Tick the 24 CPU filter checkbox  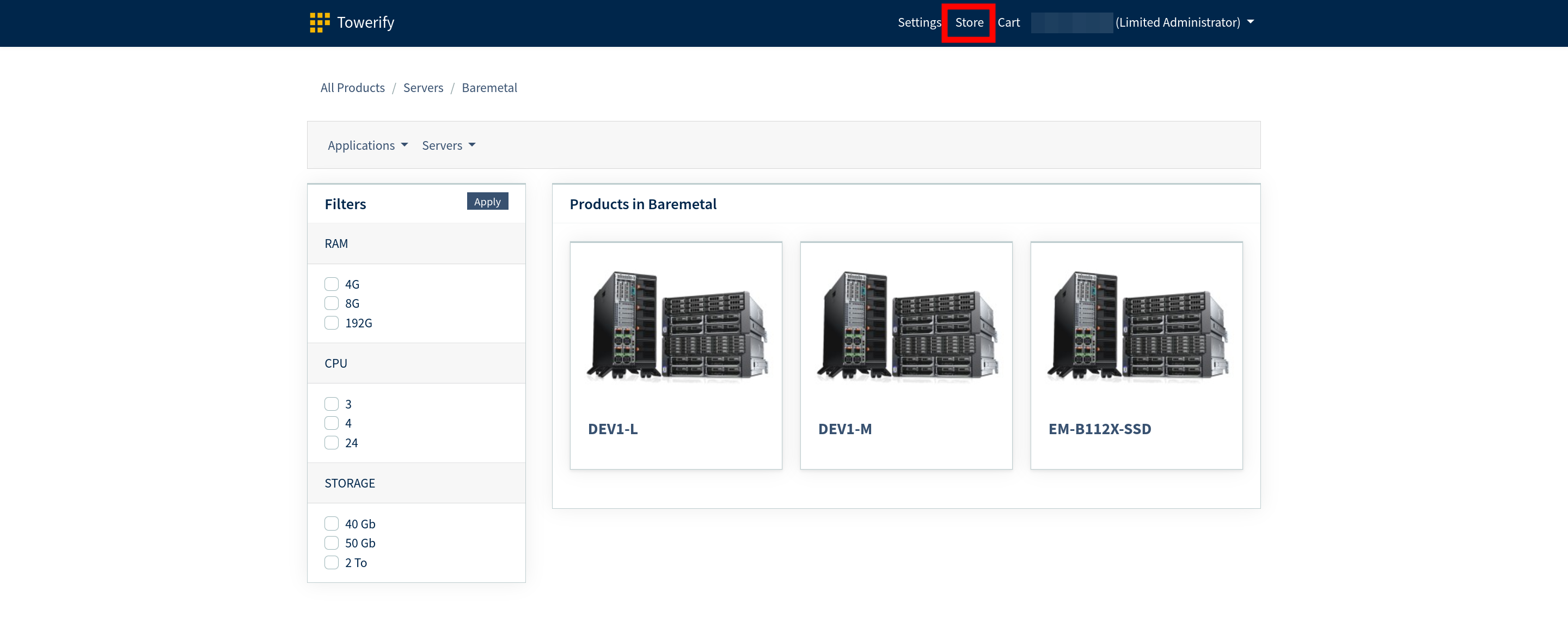pyautogui.click(x=331, y=442)
